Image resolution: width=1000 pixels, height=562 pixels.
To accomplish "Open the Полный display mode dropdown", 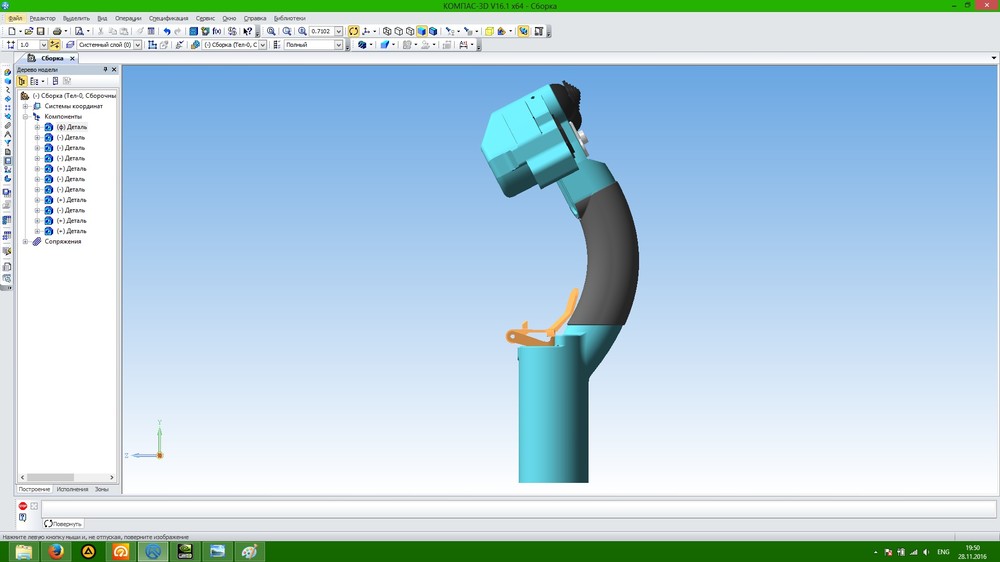I will [339, 45].
